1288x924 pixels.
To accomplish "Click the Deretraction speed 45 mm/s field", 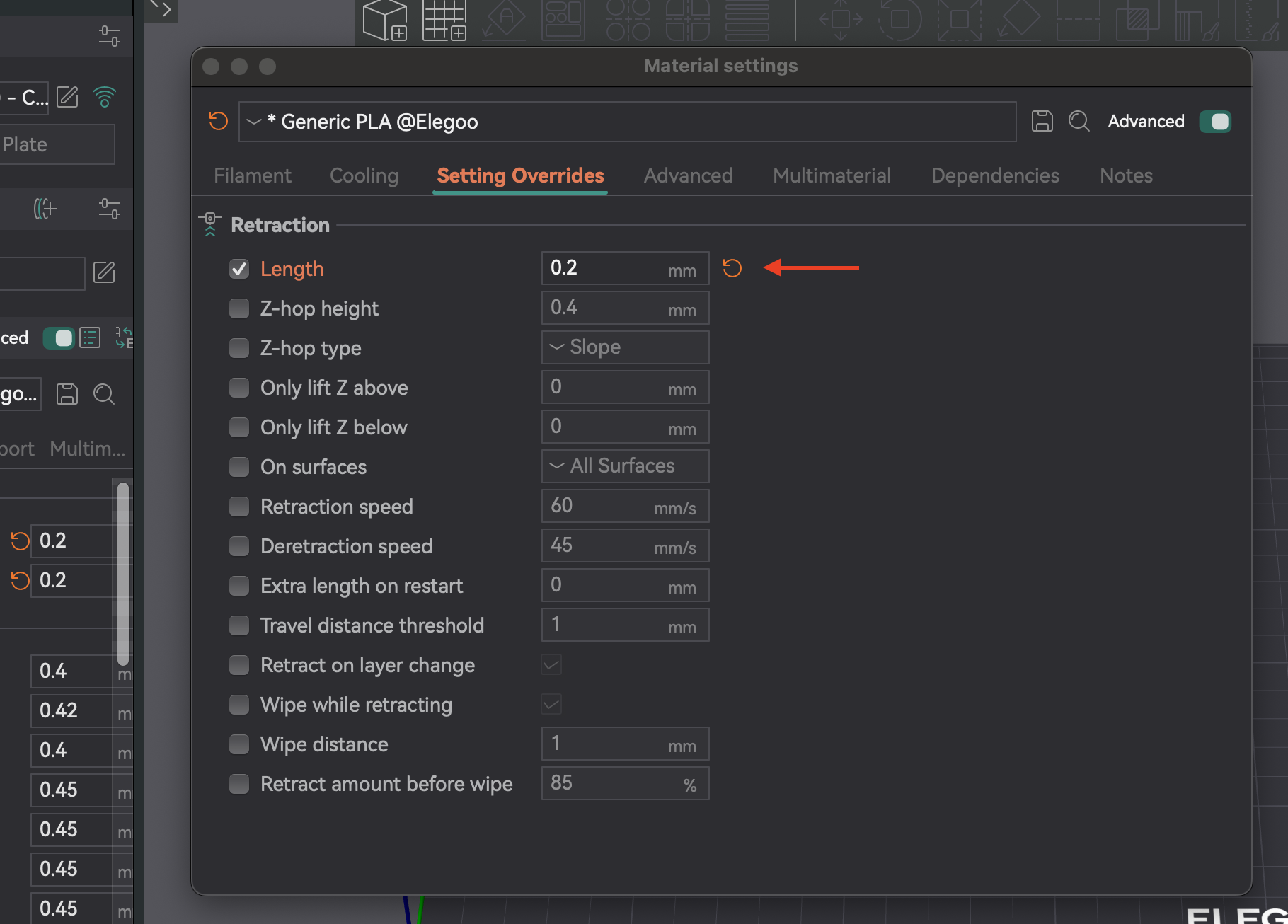I will tap(625, 545).
